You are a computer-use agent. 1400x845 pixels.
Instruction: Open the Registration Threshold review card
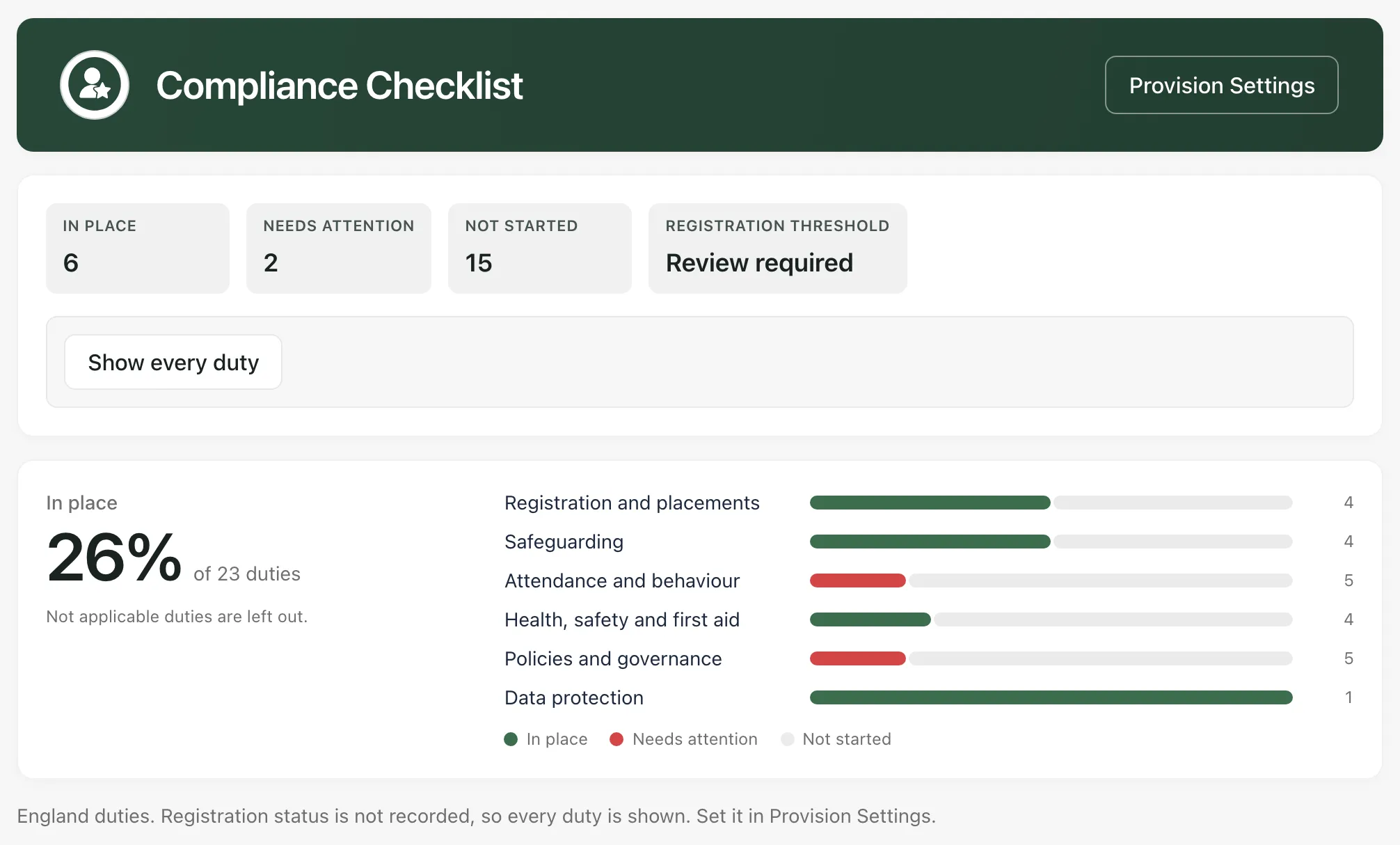[x=777, y=248]
